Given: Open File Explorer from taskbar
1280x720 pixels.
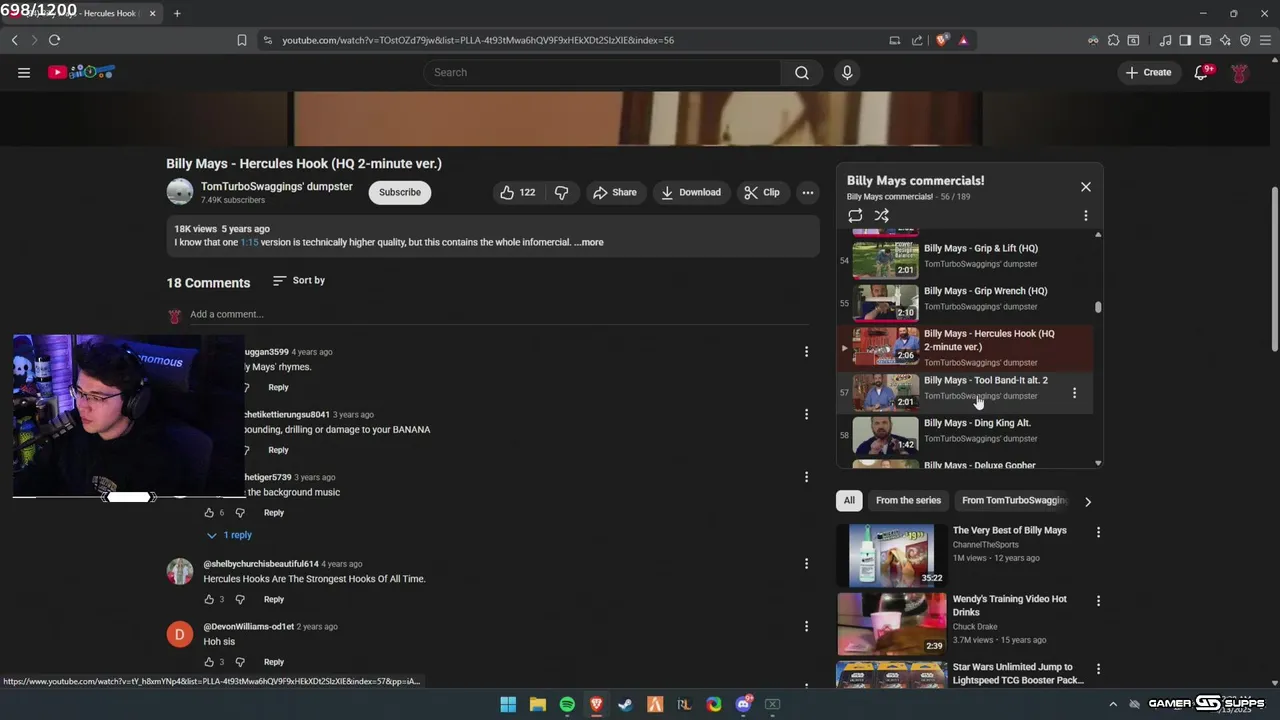Looking at the screenshot, I should pyautogui.click(x=538, y=704).
